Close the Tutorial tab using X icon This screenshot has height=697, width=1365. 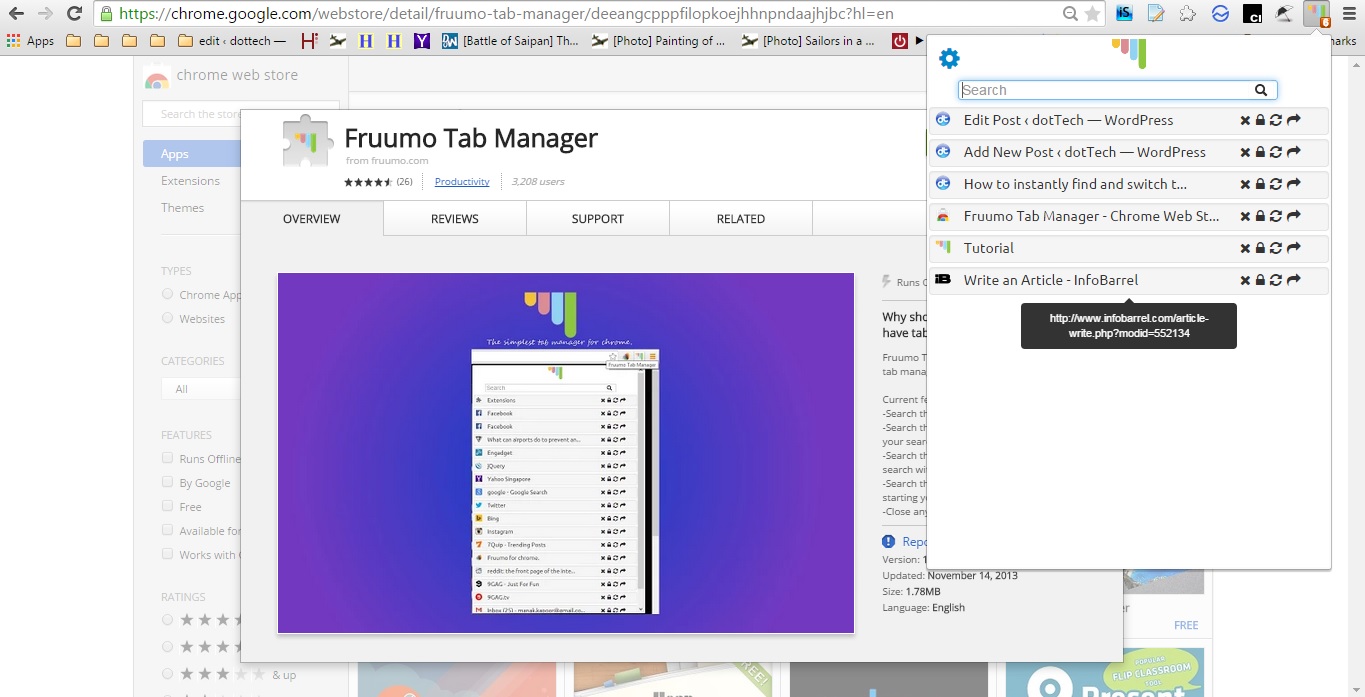coord(1245,249)
